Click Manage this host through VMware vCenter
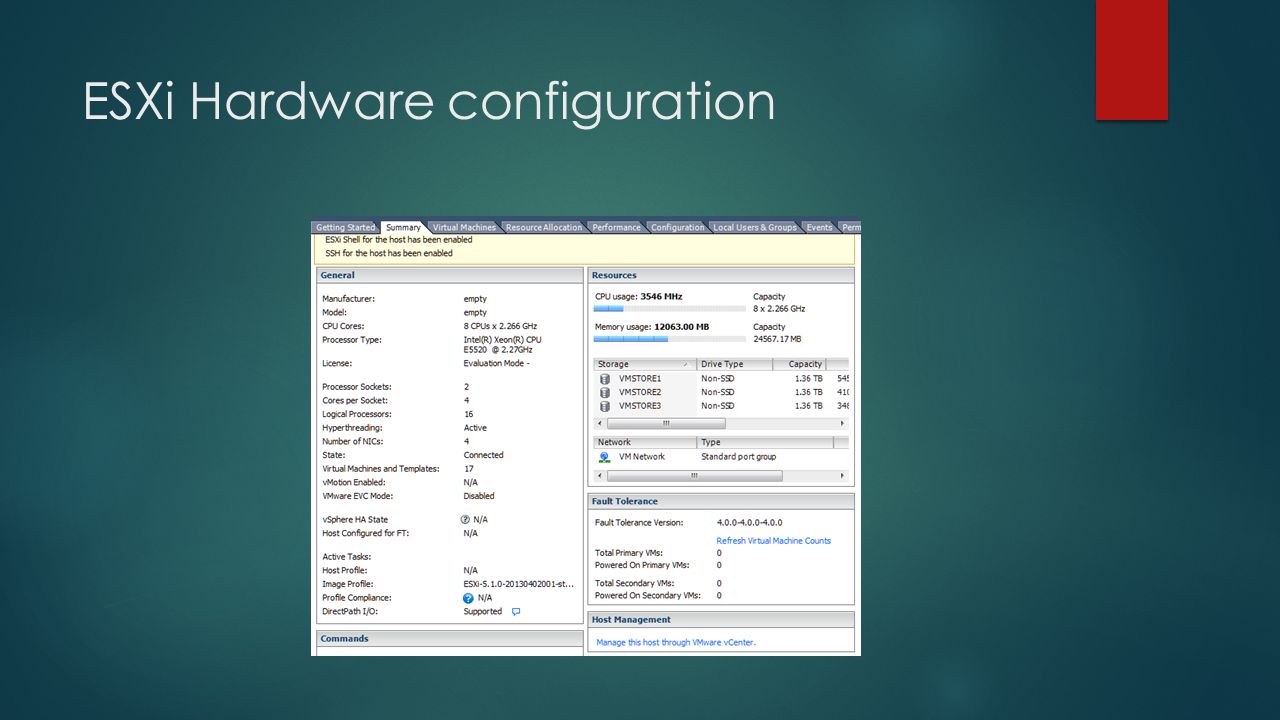Image resolution: width=1280 pixels, height=720 pixels. (676, 643)
